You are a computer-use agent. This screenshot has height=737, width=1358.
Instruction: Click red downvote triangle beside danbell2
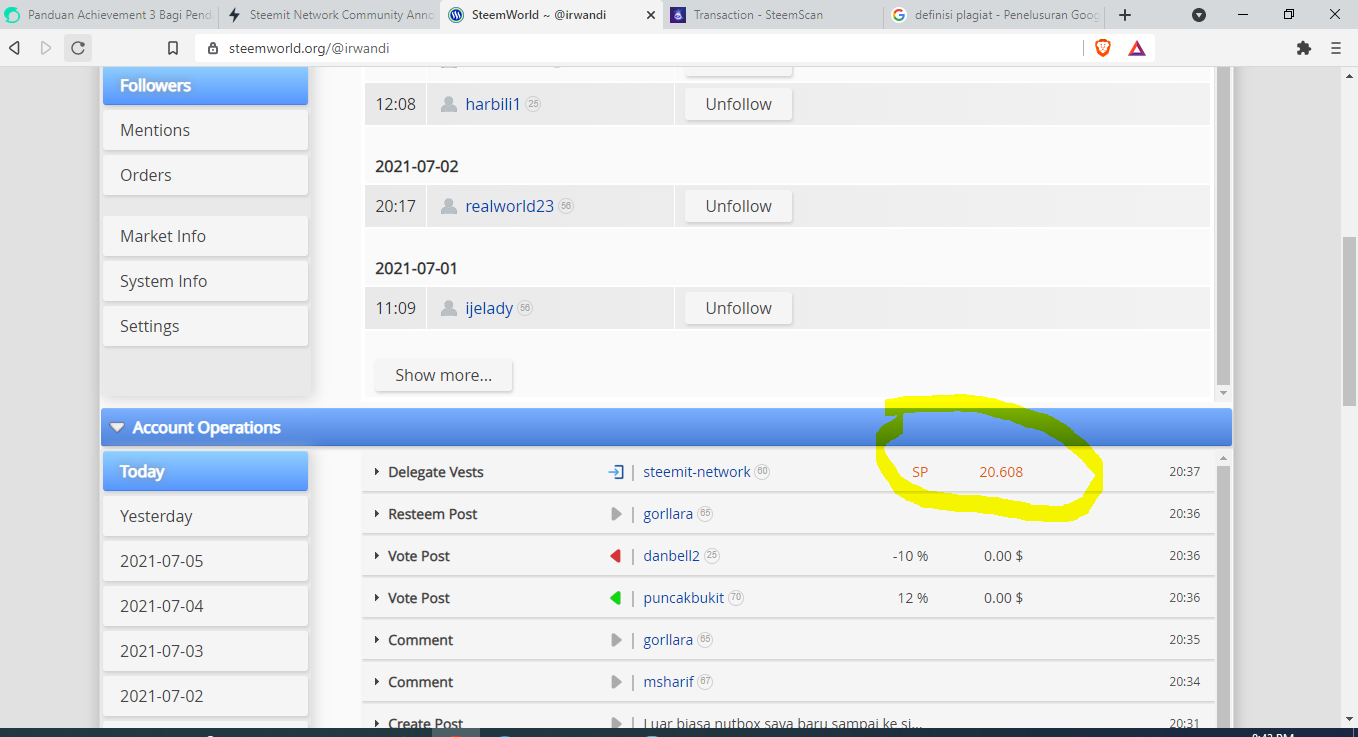coord(616,556)
